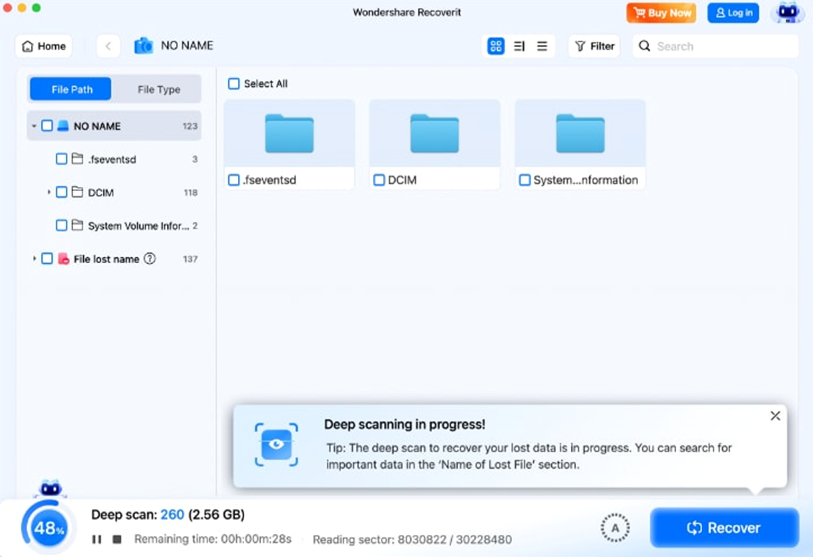Collapse the NO NAME tree node
Image resolution: width=813 pixels, height=557 pixels.
click(x=34, y=126)
